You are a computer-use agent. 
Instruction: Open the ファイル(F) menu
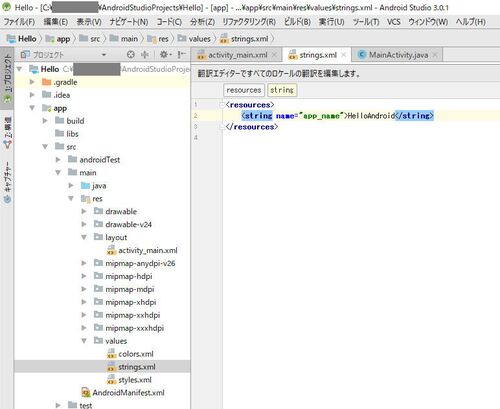[x=19, y=22]
